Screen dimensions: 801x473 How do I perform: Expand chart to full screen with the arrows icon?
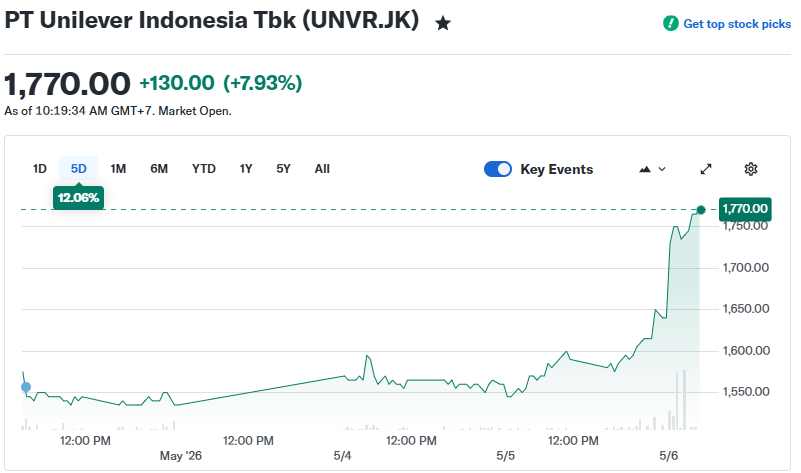coord(706,169)
